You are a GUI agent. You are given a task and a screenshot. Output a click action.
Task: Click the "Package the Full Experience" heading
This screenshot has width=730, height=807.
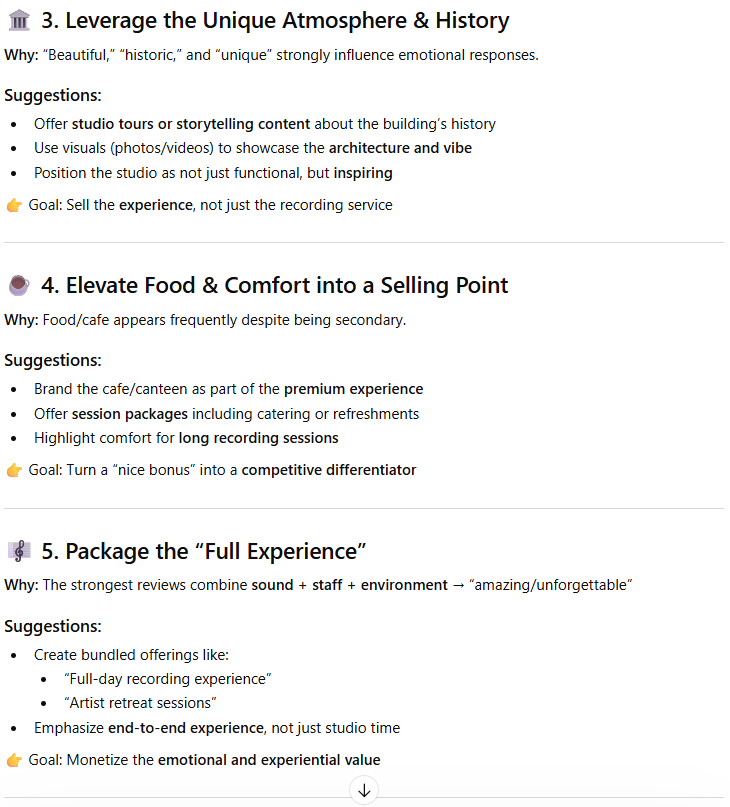[204, 551]
